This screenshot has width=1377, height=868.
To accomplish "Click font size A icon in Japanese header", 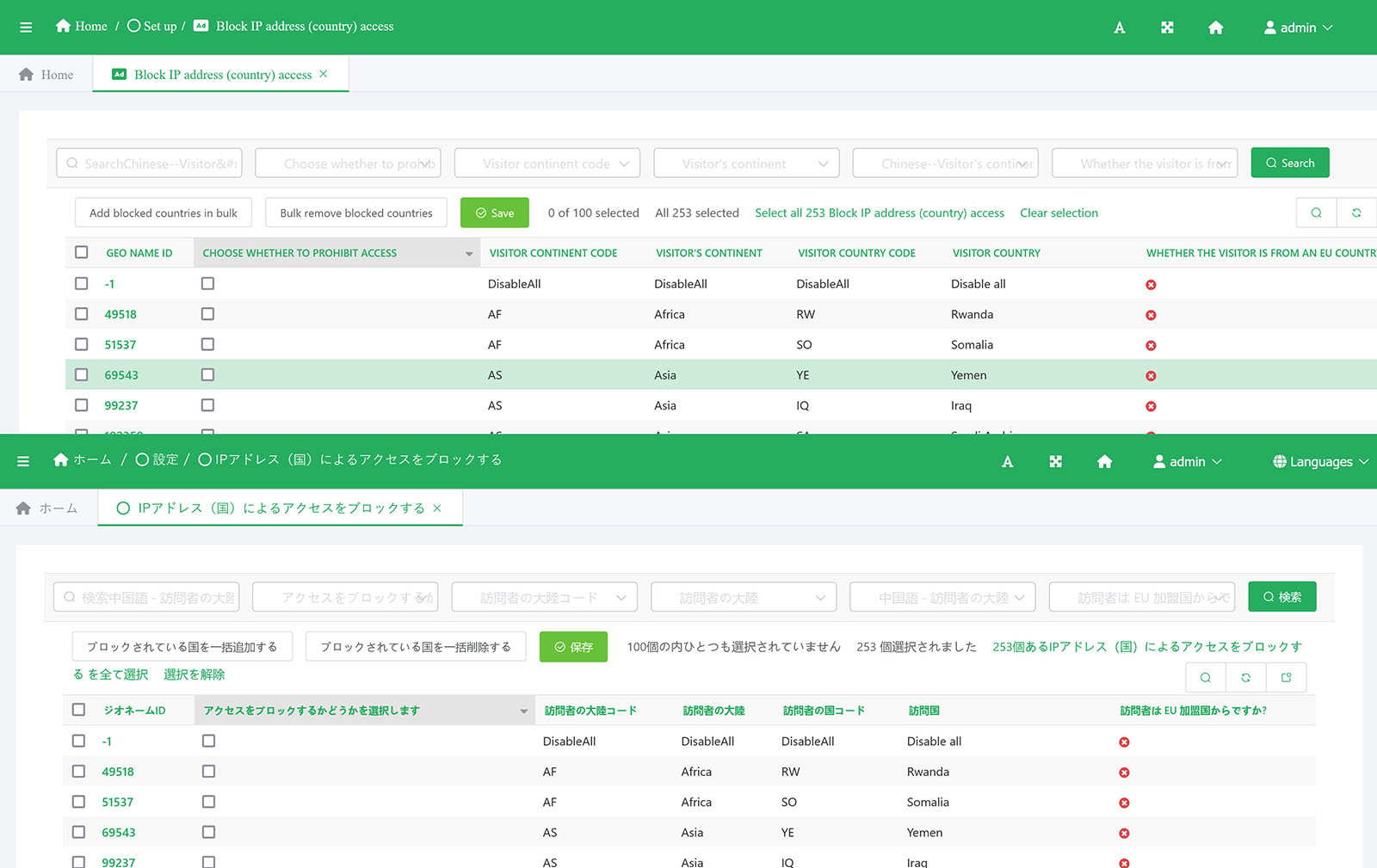I will 1008,461.
